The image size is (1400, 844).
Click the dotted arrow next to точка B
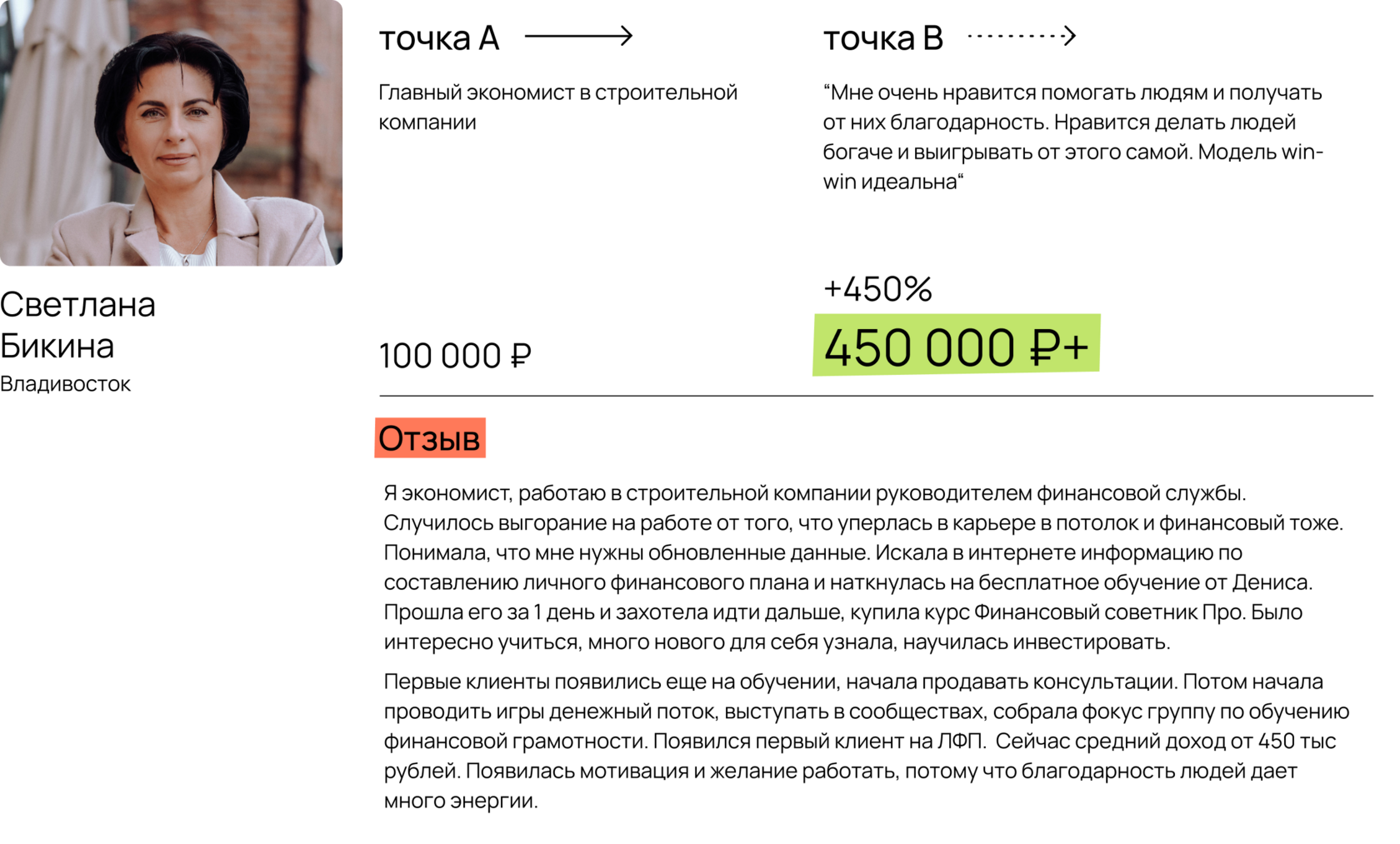coord(1022,36)
